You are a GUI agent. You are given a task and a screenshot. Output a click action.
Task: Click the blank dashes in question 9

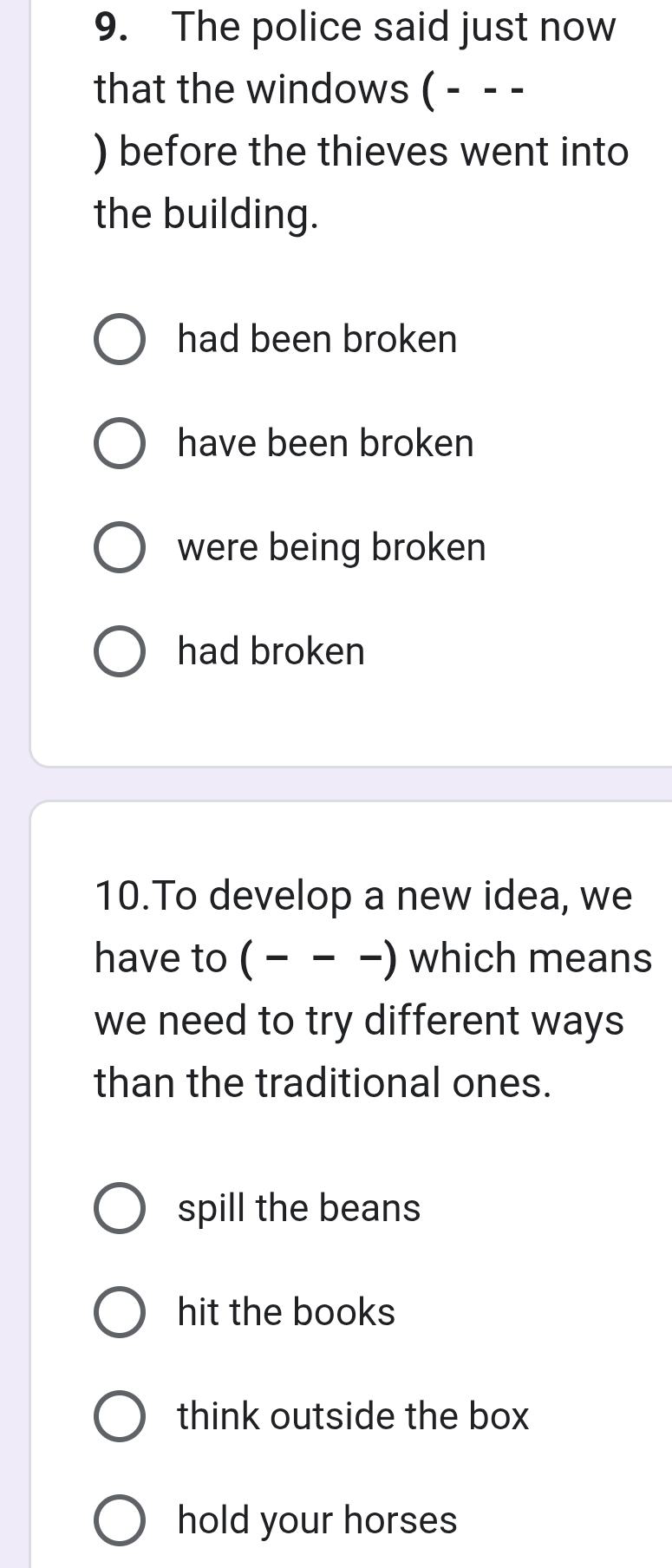pyautogui.click(x=482, y=89)
